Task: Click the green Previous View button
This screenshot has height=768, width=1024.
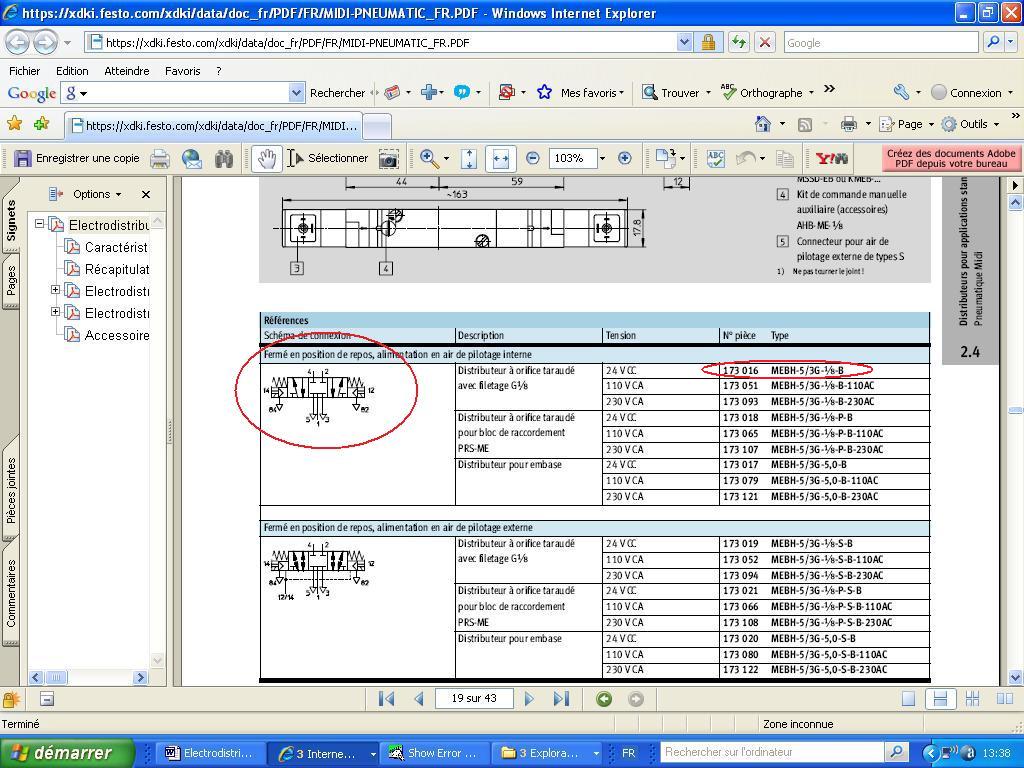Action: pyautogui.click(x=604, y=699)
